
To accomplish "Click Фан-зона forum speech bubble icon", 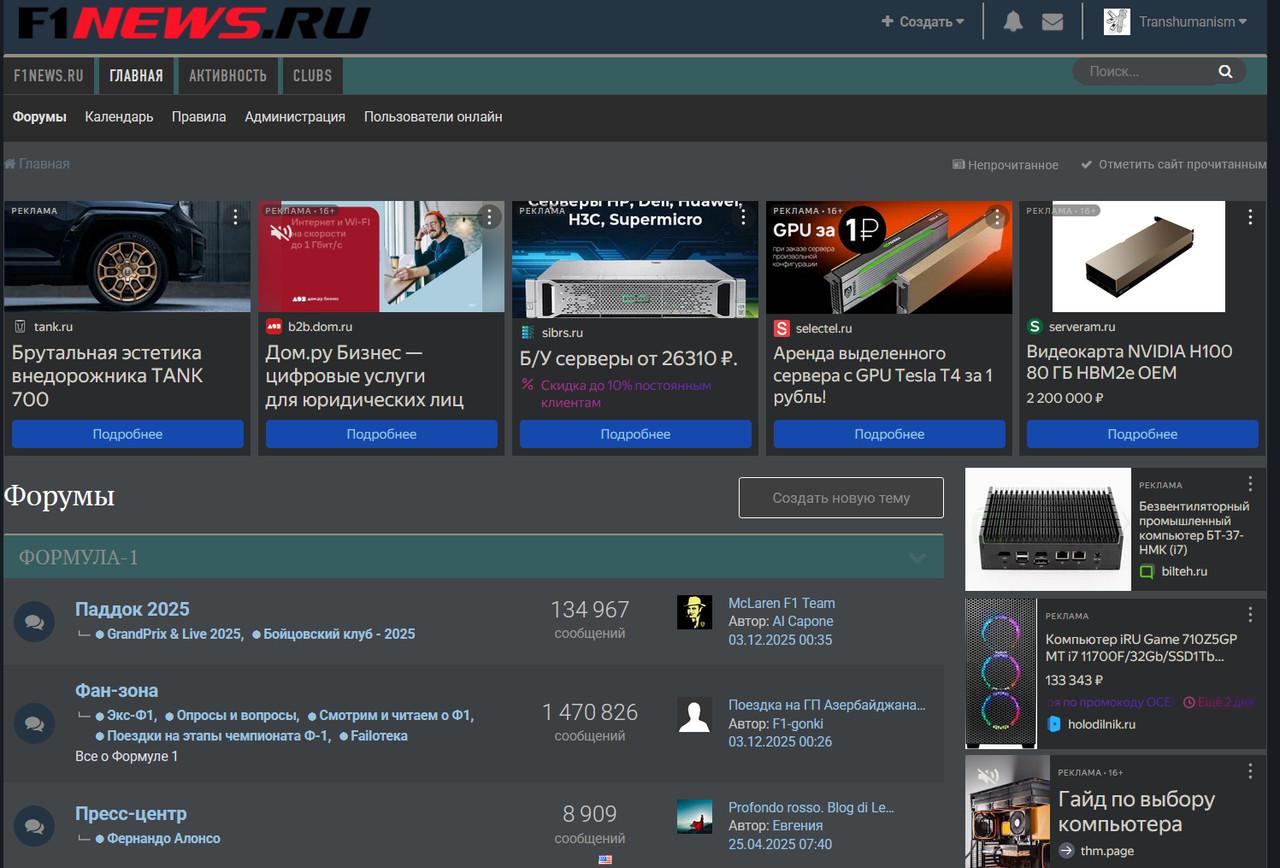I will coord(34,723).
